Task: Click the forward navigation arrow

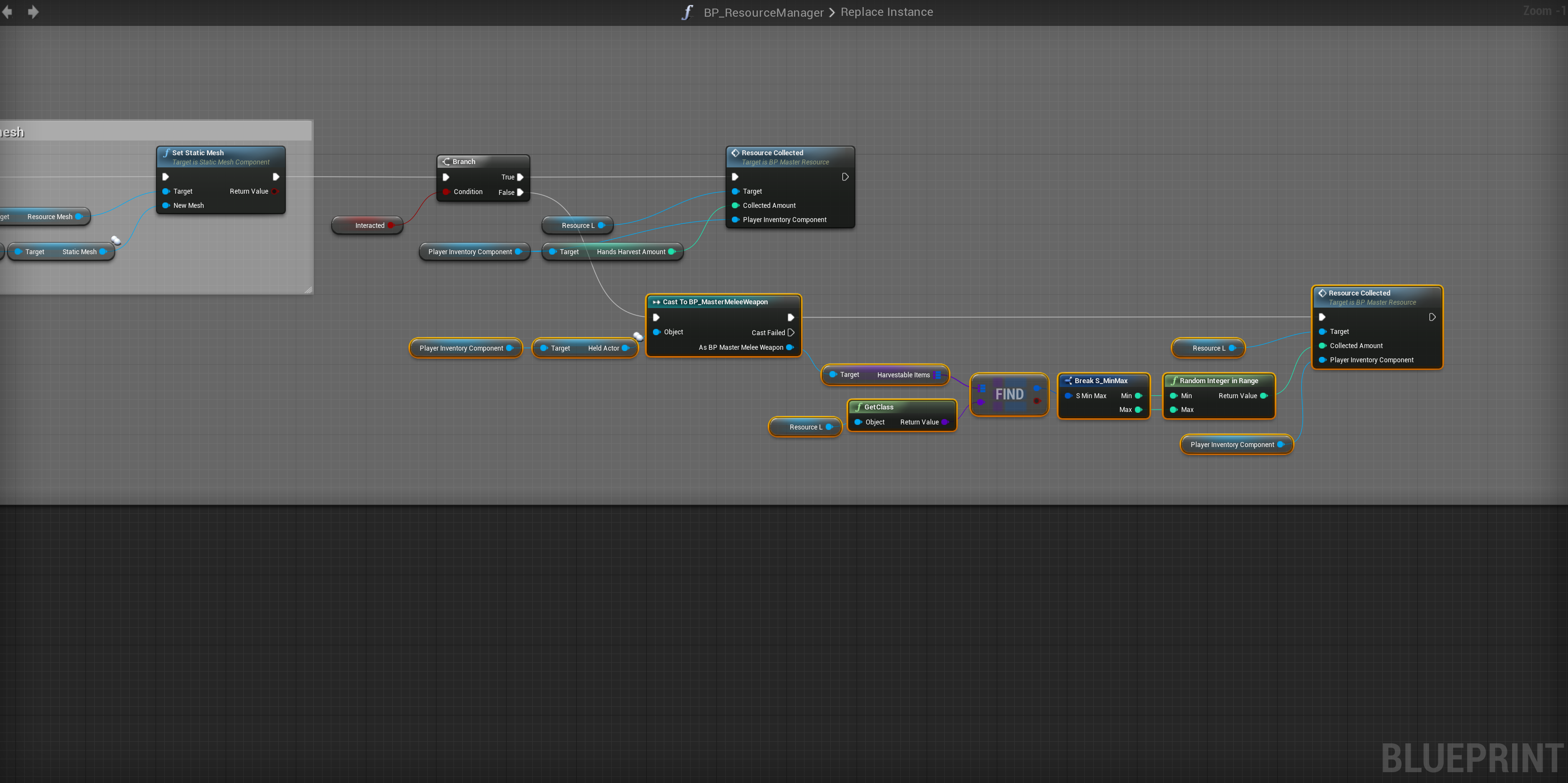Action: 33,12
